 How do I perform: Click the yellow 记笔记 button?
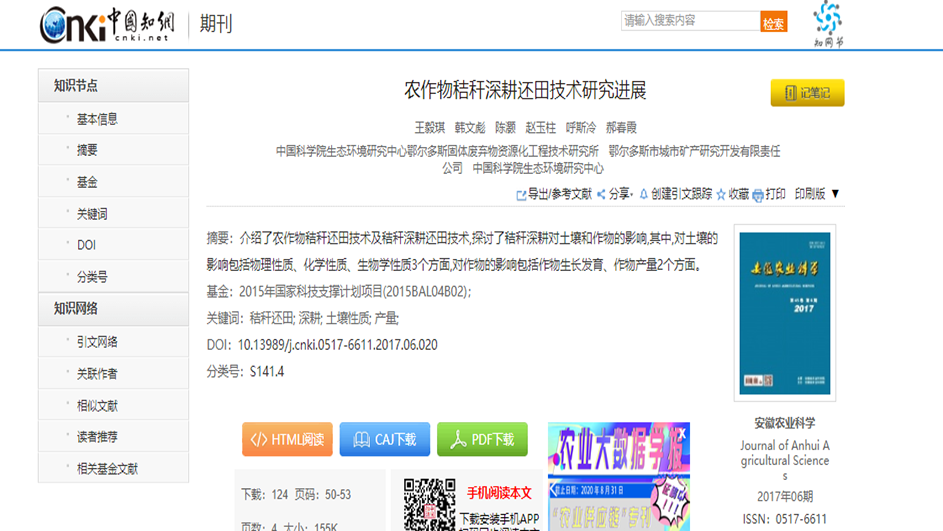[x=807, y=93]
